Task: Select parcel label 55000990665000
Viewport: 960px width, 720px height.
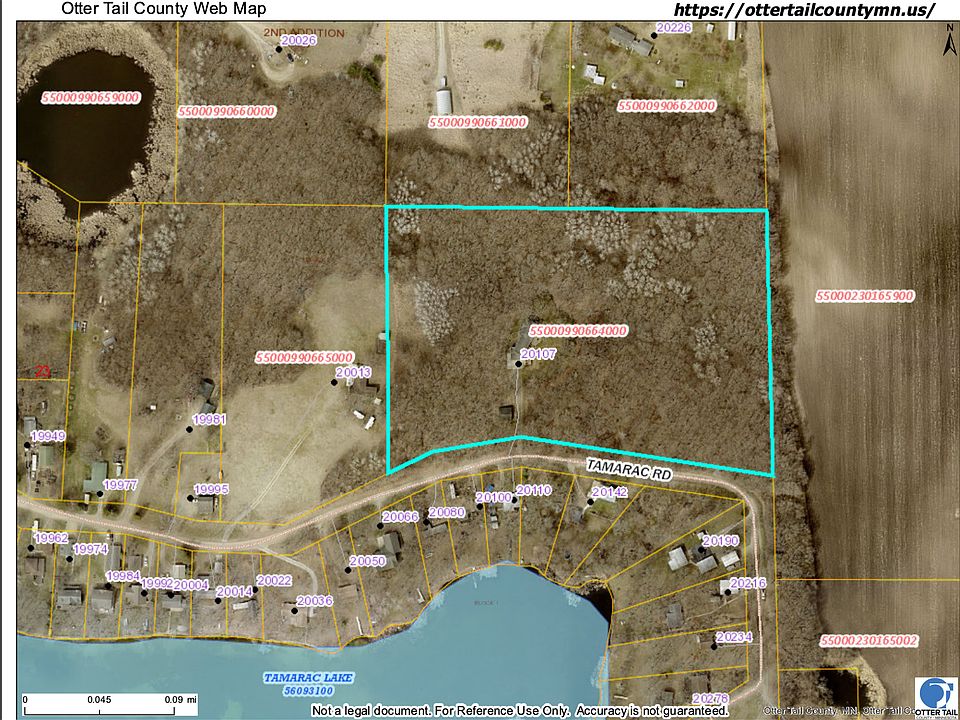Action: click(x=304, y=357)
